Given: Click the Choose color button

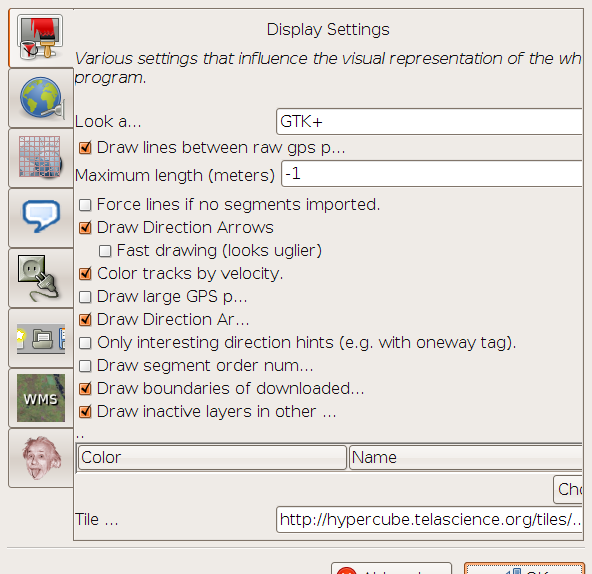Looking at the screenshot, I should [568, 489].
